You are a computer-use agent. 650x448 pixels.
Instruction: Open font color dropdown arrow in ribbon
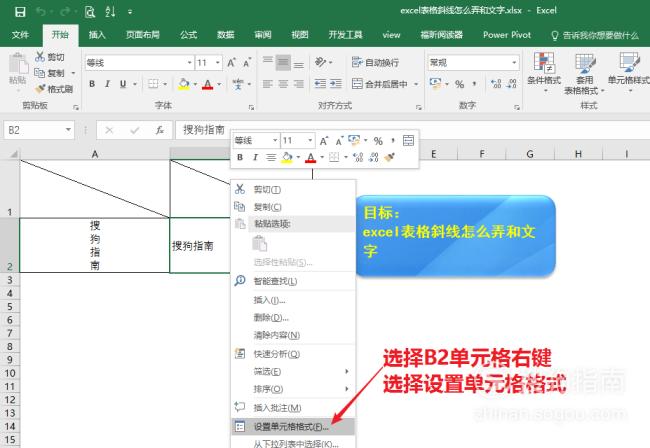219,85
